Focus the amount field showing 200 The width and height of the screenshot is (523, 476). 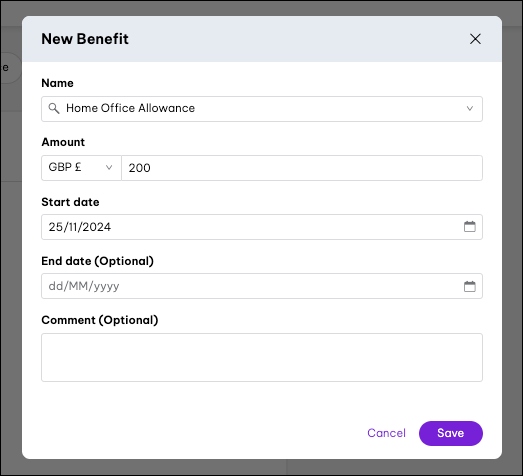coord(302,168)
